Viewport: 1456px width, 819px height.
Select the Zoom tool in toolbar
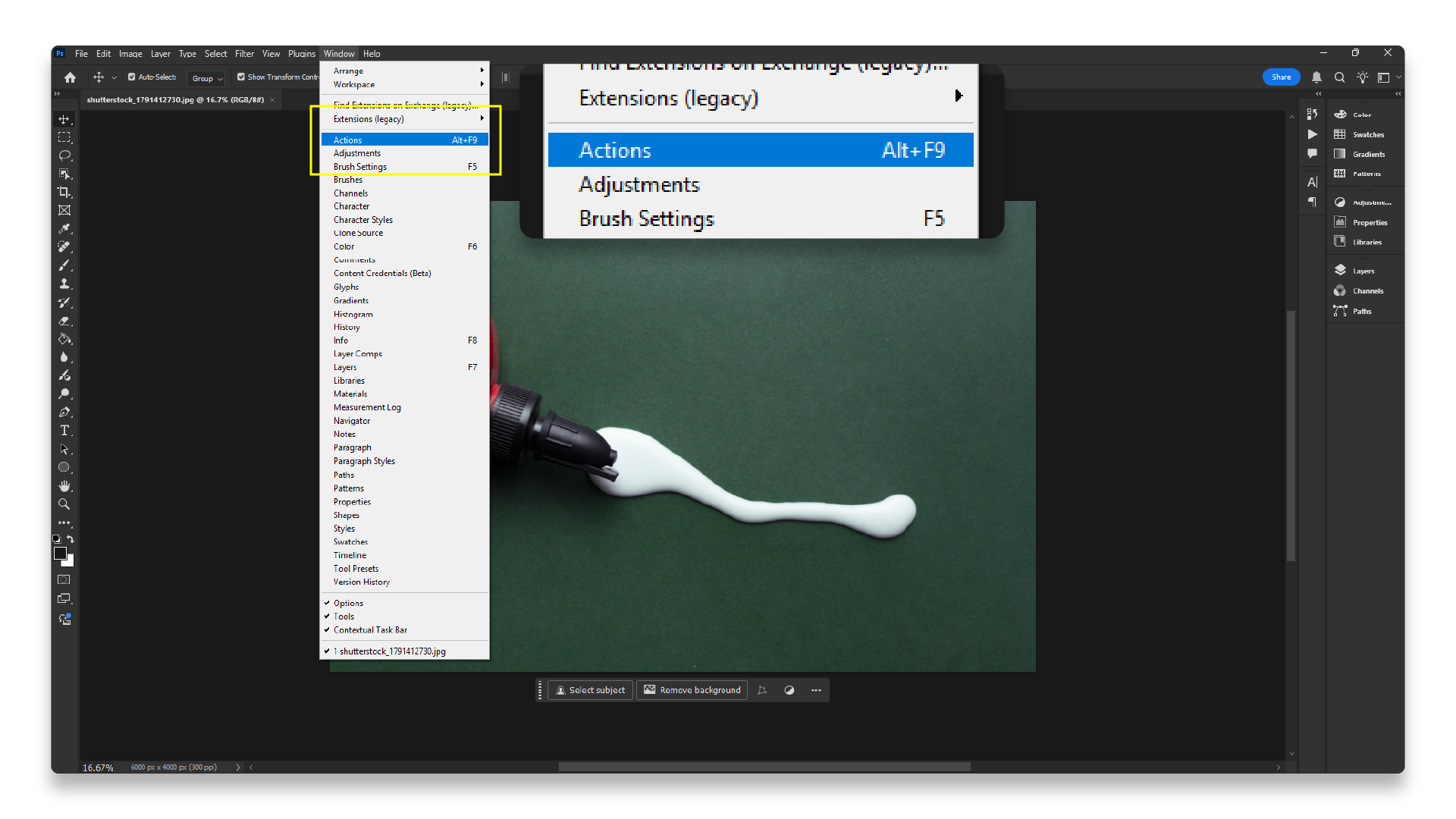click(x=64, y=504)
